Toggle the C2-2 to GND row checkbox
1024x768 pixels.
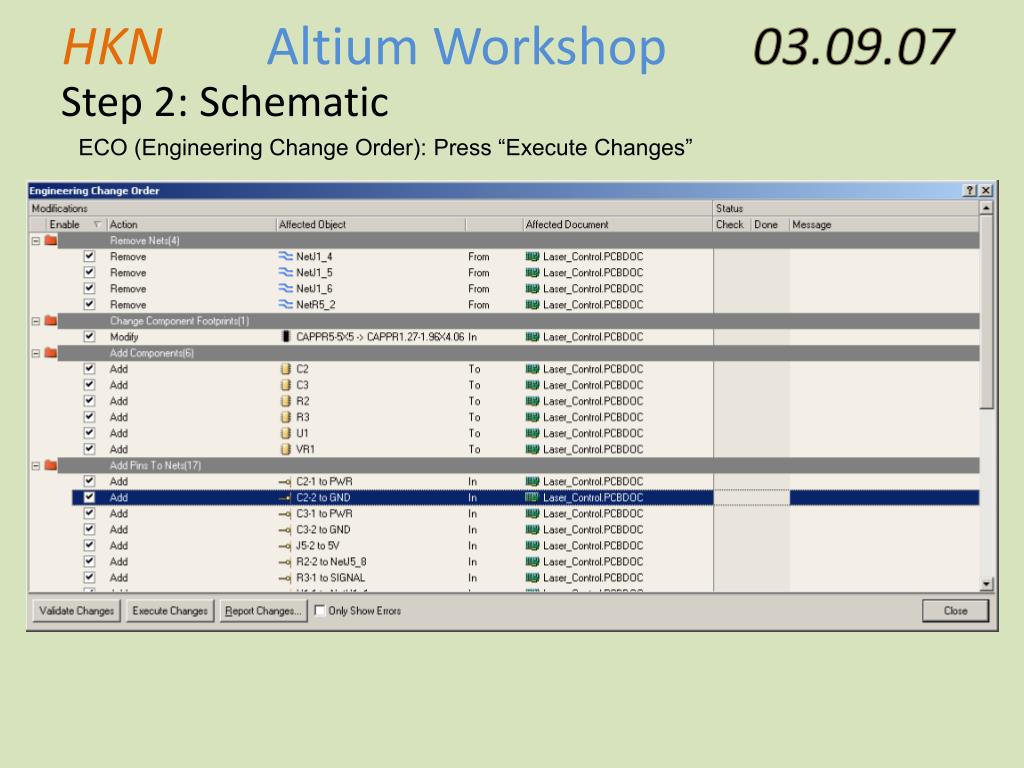point(89,497)
